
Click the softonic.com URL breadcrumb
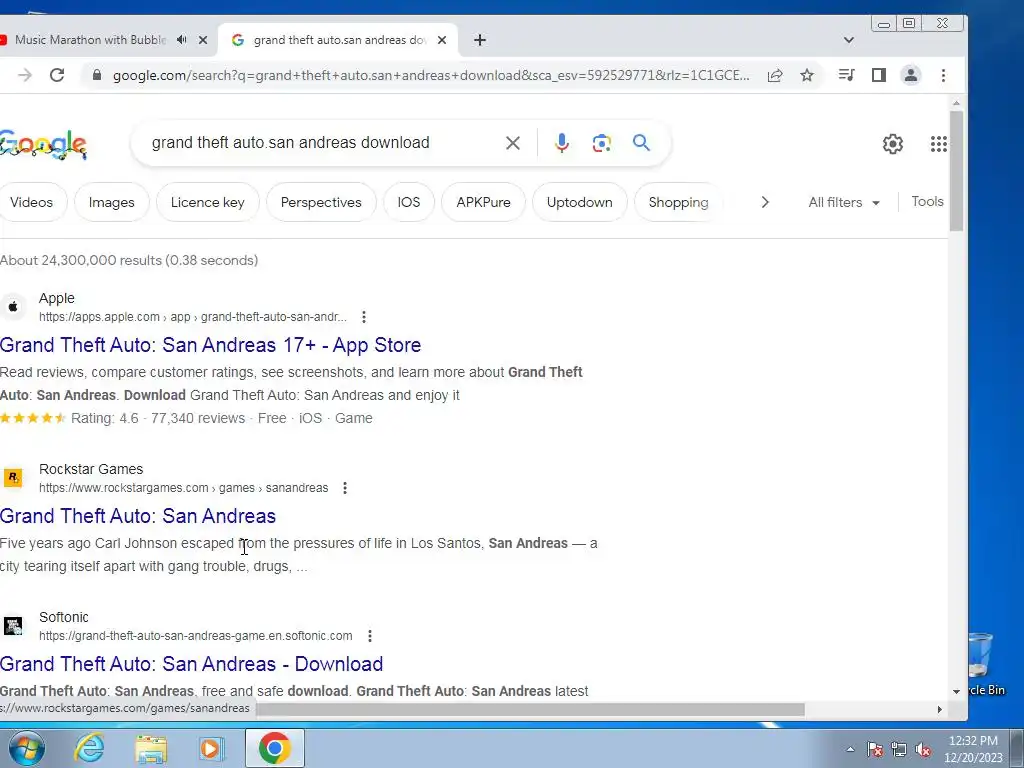[196, 635]
